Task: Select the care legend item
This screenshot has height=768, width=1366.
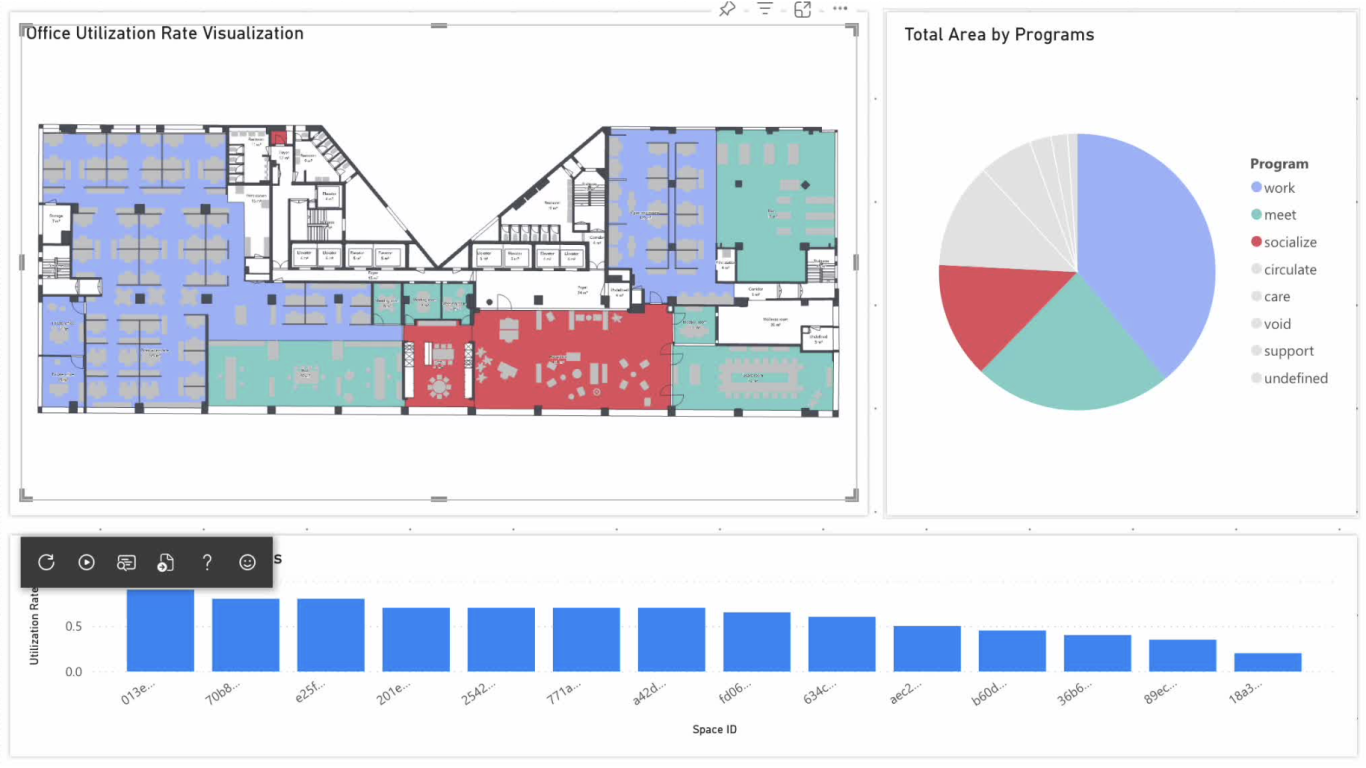Action: pyautogui.click(x=1271, y=296)
